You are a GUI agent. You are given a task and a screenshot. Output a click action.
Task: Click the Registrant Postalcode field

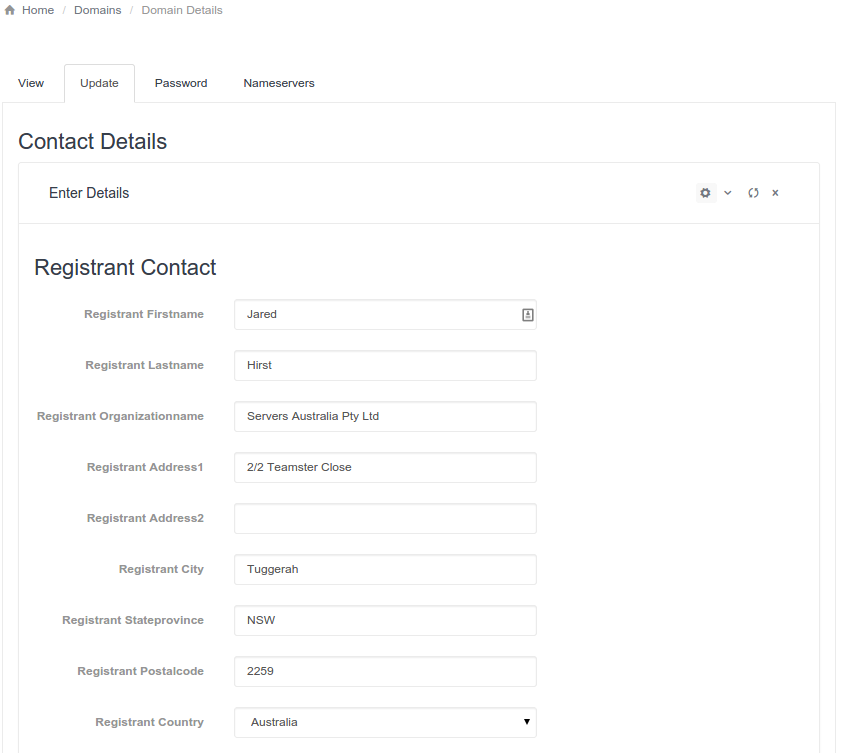click(385, 672)
